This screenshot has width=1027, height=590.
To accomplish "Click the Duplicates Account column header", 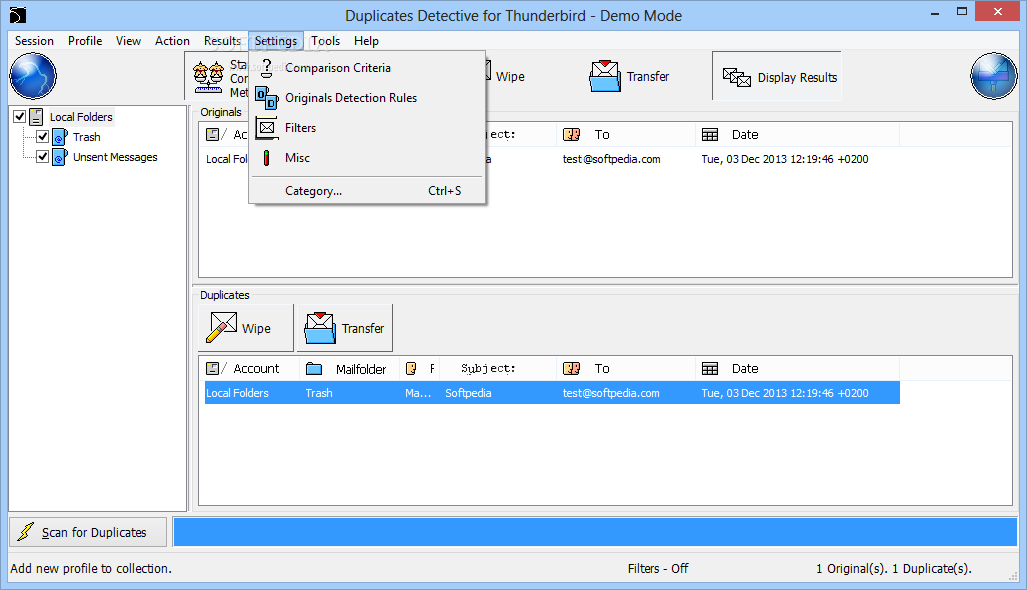I will [250, 369].
